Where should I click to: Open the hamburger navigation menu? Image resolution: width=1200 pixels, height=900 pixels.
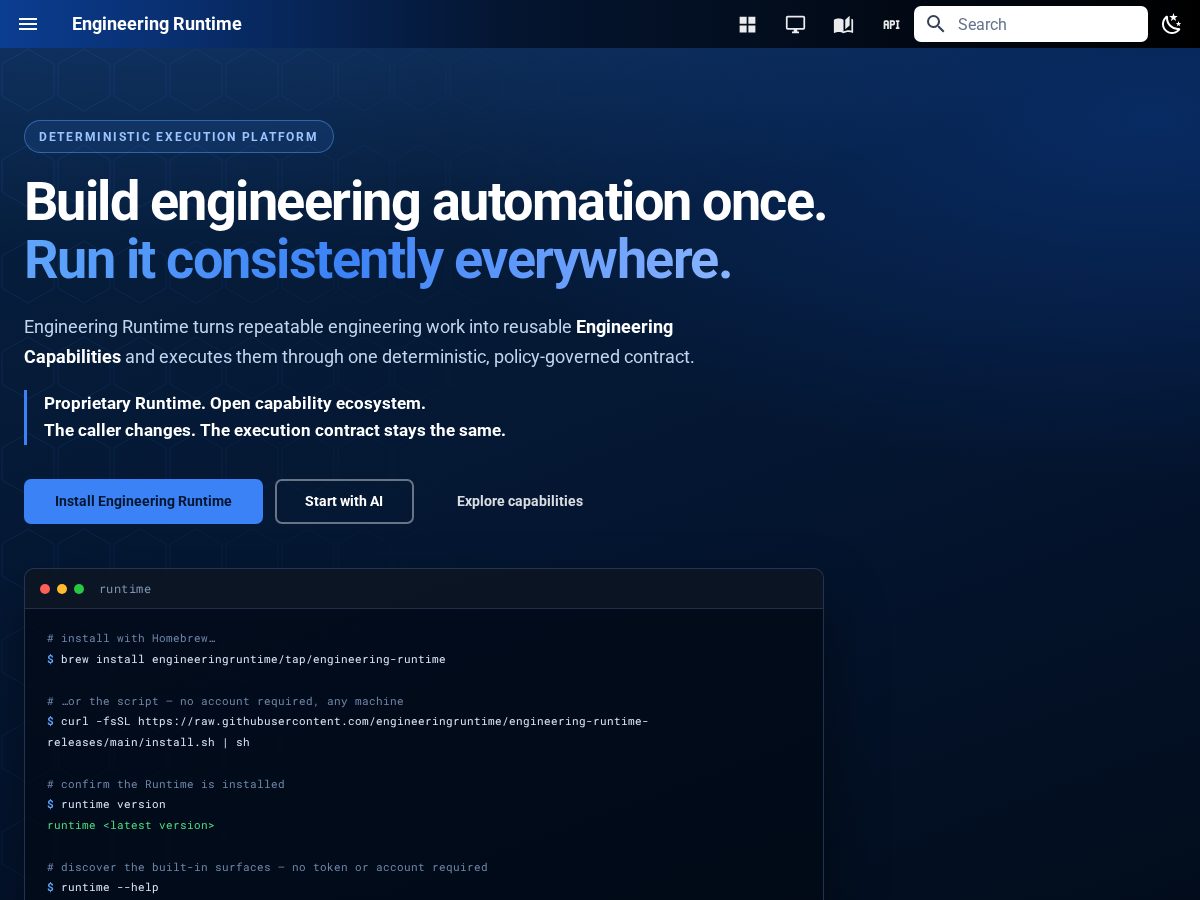(28, 24)
